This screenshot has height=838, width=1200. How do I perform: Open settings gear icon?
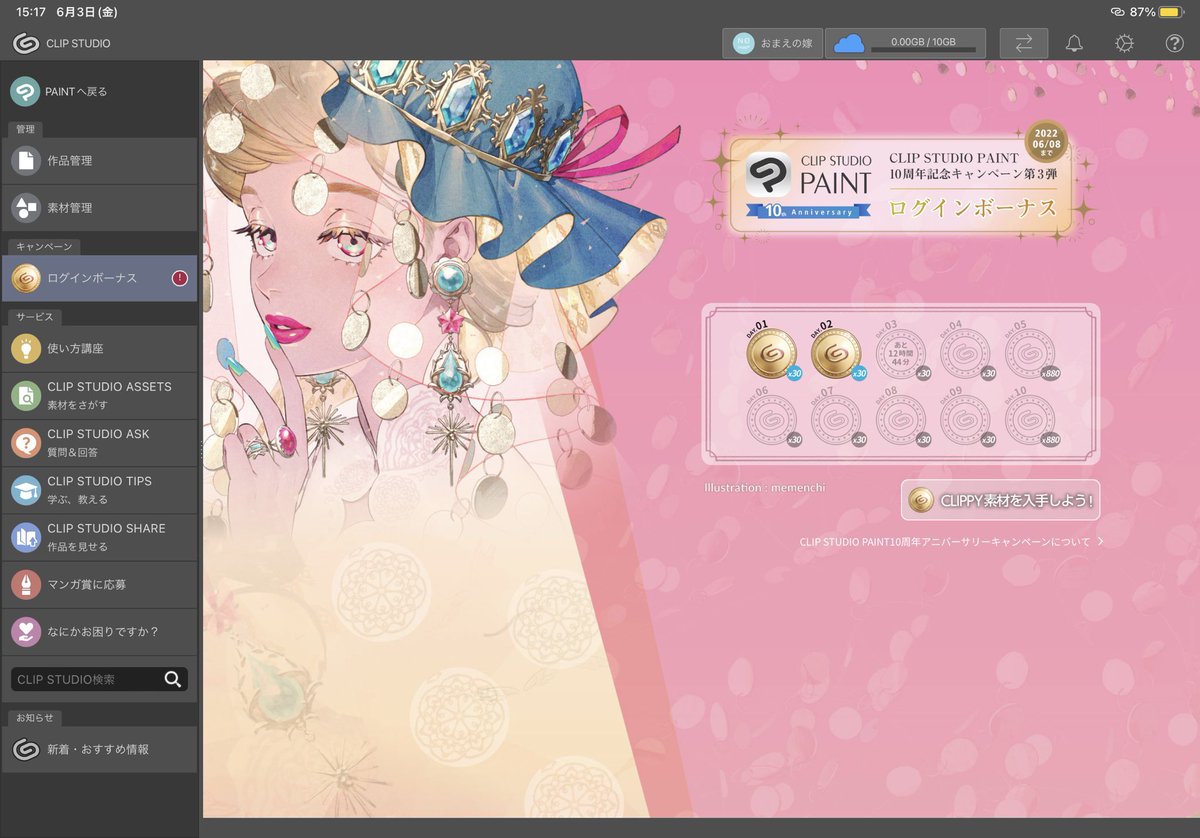tap(1124, 43)
